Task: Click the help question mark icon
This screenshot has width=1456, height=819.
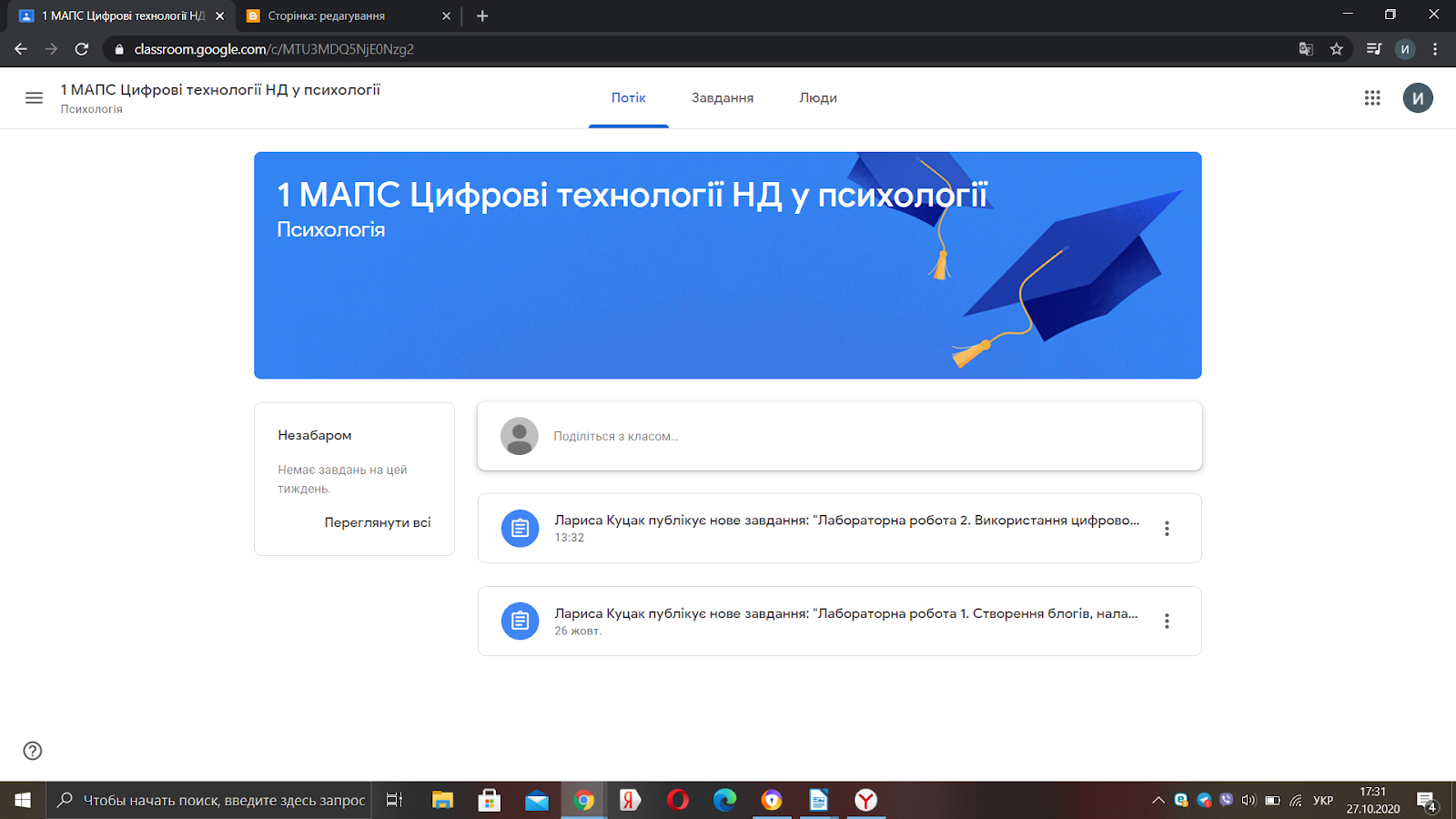Action: (33, 751)
